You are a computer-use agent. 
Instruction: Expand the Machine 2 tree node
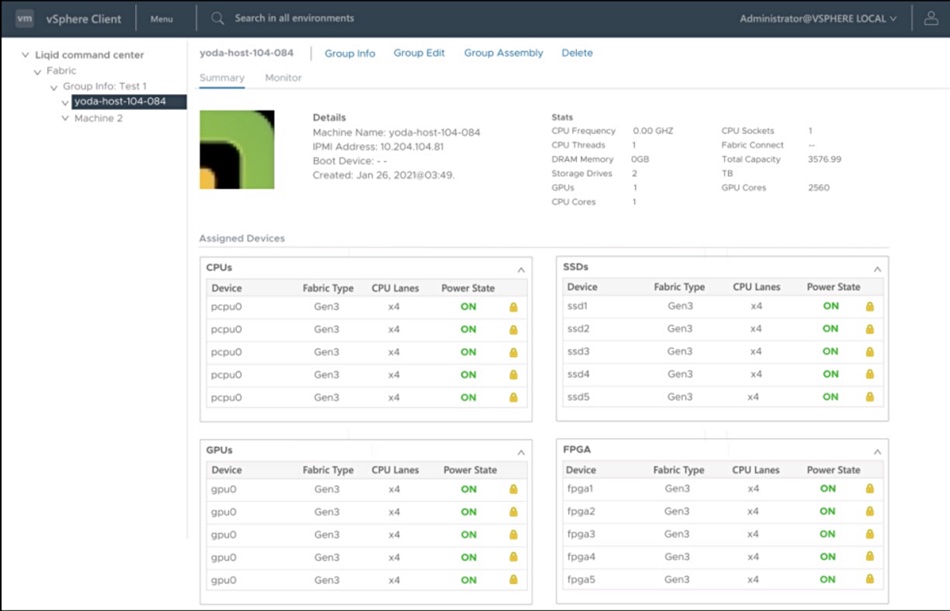[65, 118]
